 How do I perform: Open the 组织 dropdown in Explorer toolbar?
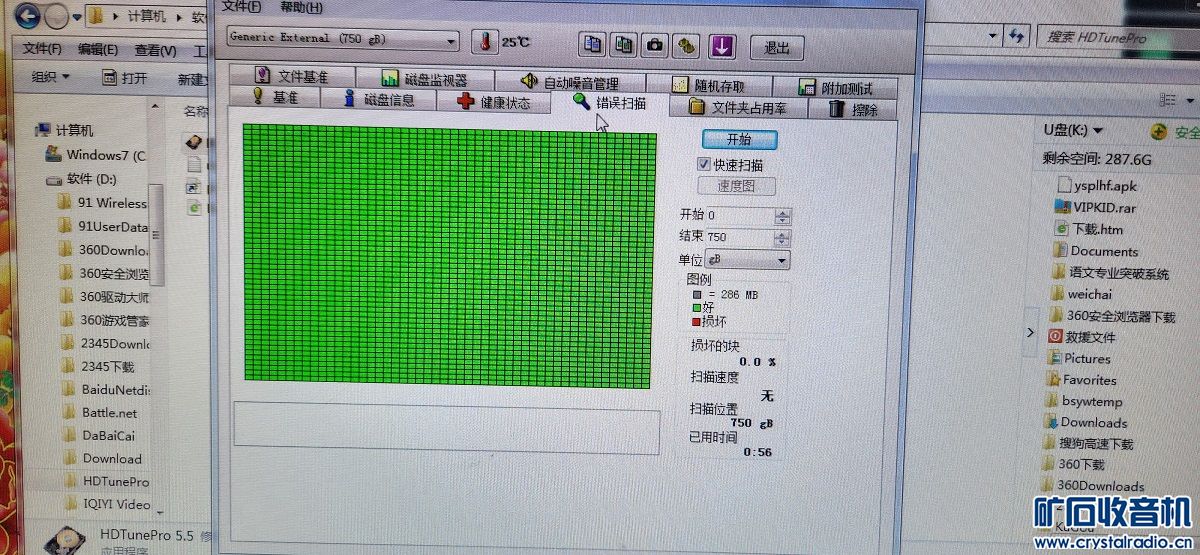point(51,76)
